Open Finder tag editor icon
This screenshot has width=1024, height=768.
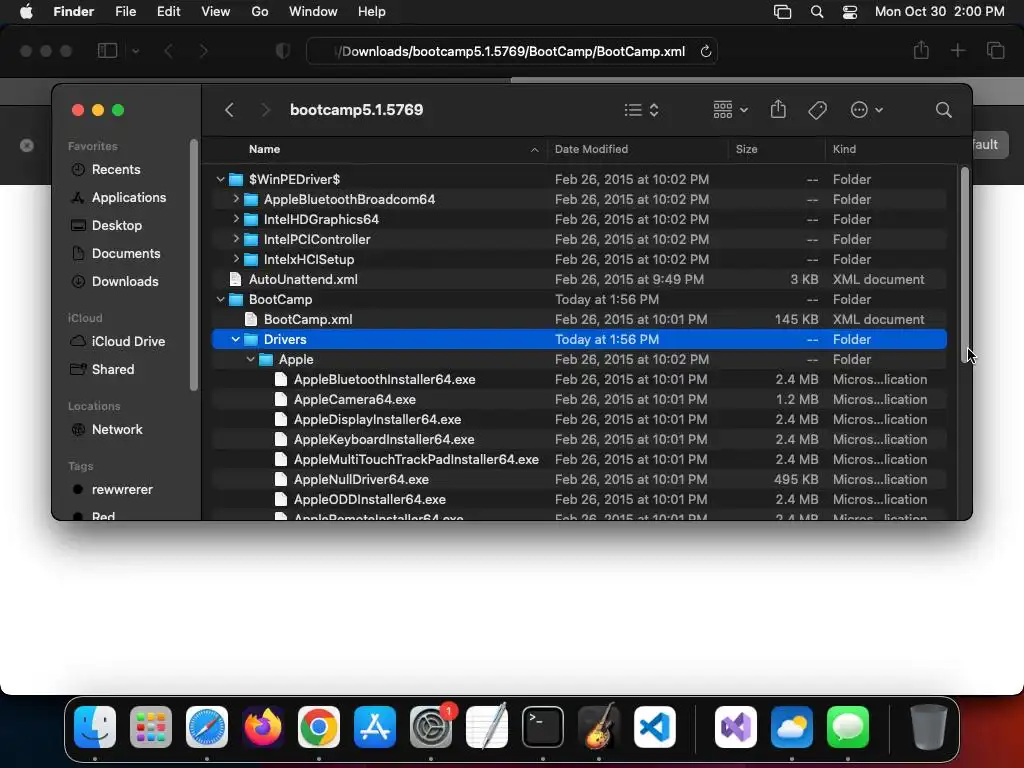[x=817, y=110]
